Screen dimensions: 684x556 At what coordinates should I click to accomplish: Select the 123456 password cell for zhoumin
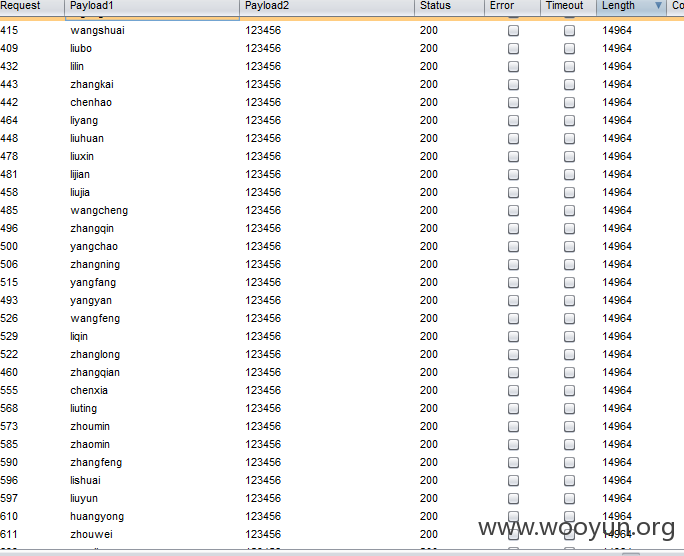click(x=327, y=426)
